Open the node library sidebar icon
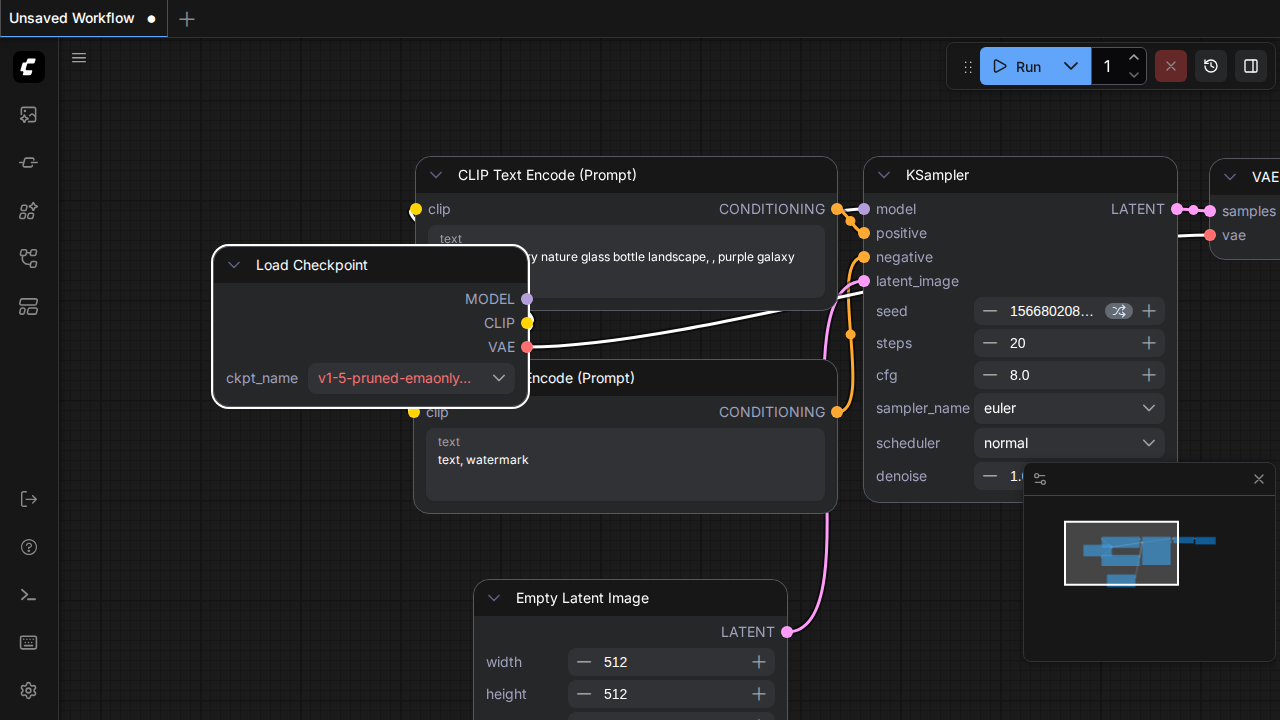Viewport: 1280px width, 720px height. click(28, 163)
